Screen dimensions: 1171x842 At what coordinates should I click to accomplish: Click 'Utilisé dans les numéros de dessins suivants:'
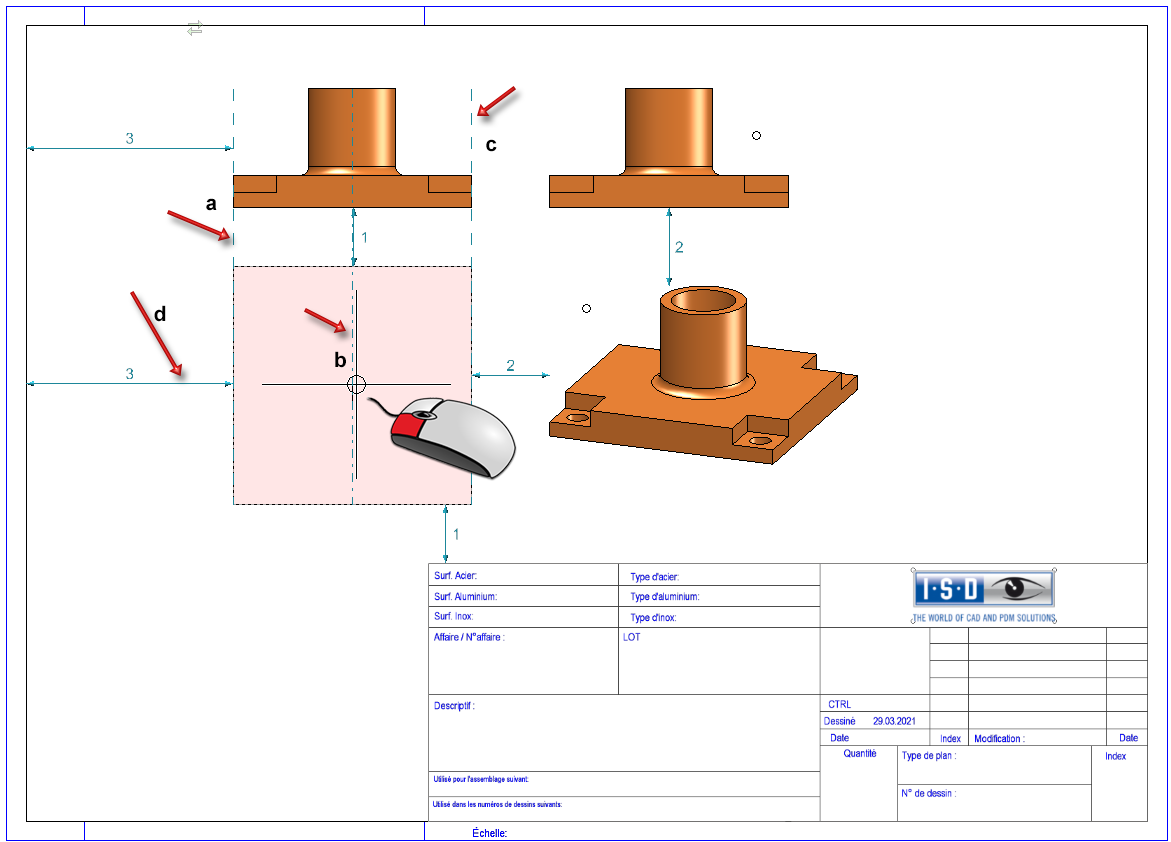[497, 805]
